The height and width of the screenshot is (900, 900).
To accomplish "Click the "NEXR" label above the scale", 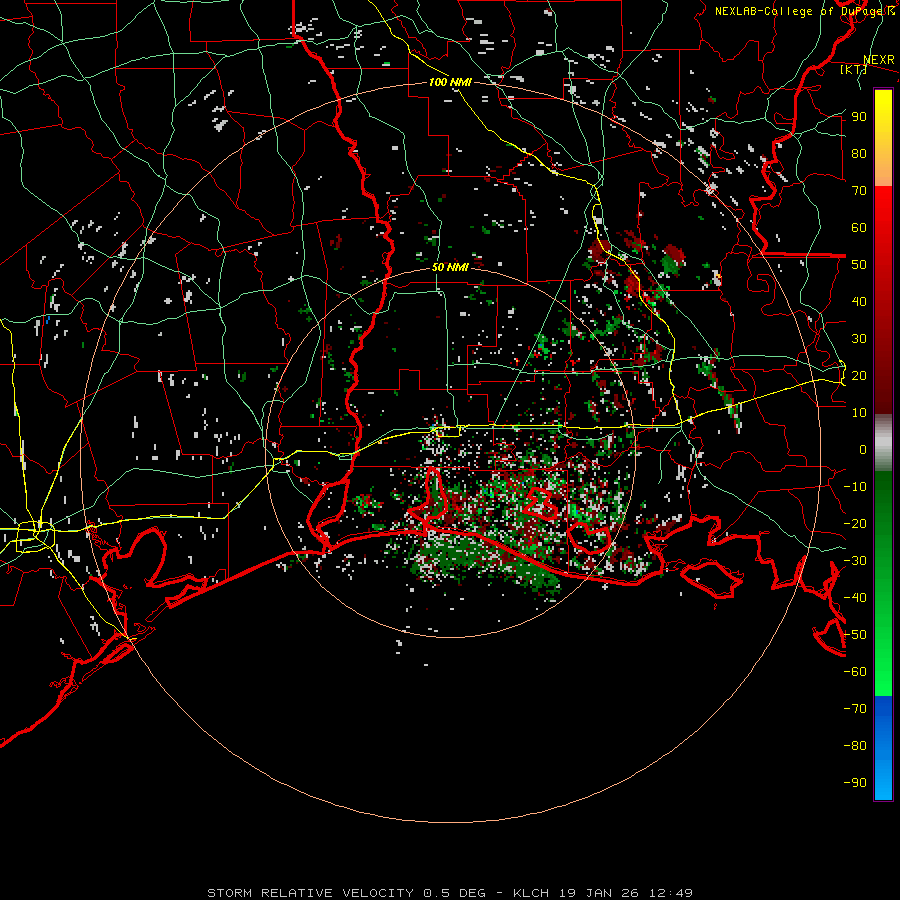I will point(879,60).
